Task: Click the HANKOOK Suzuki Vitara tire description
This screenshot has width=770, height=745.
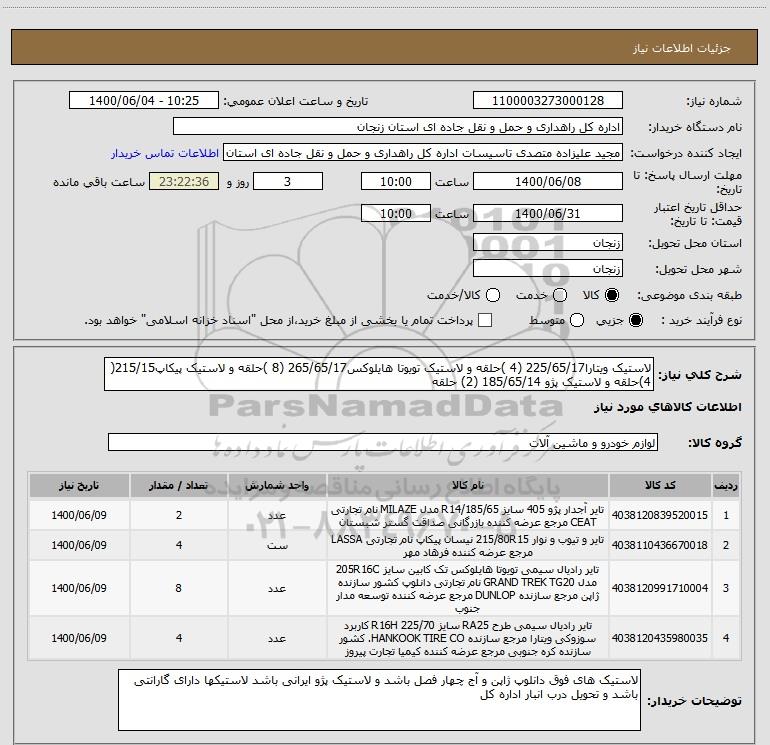Action: click(x=468, y=638)
